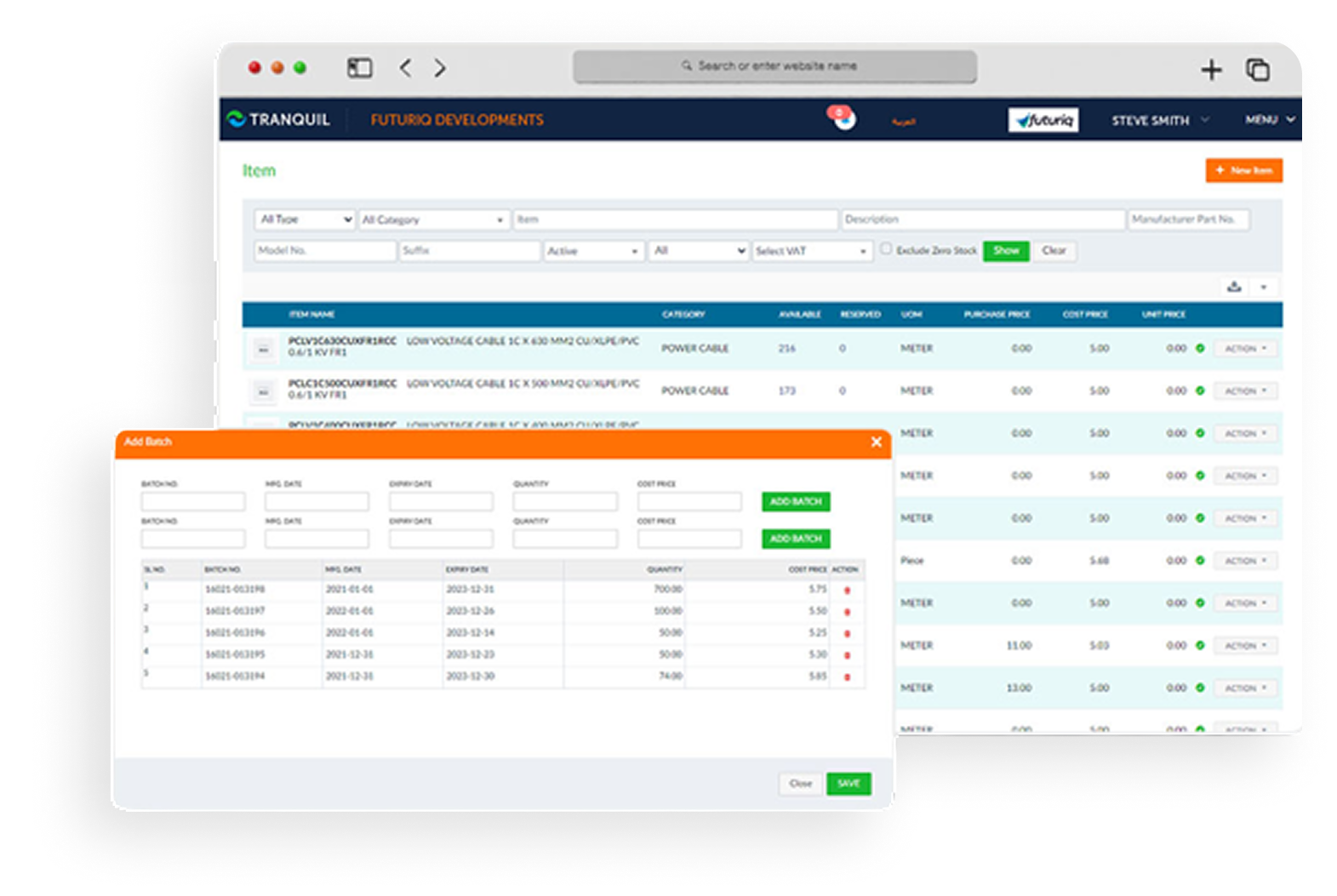The height and width of the screenshot is (896, 1337).
Task: Click the browser sidebar toggle icon
Action: [359, 68]
